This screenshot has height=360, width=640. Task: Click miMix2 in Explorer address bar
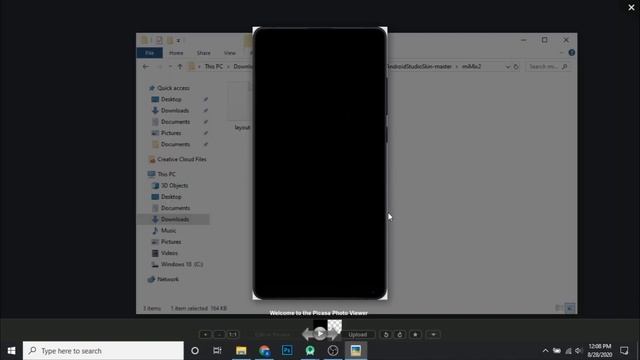tap(471, 67)
